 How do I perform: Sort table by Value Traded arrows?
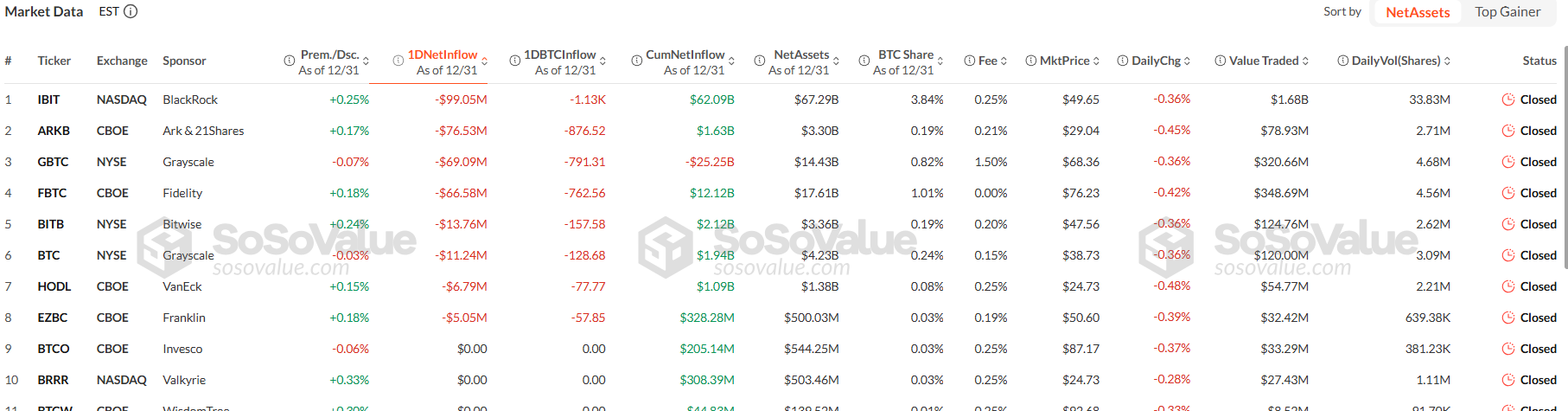coord(1305,61)
